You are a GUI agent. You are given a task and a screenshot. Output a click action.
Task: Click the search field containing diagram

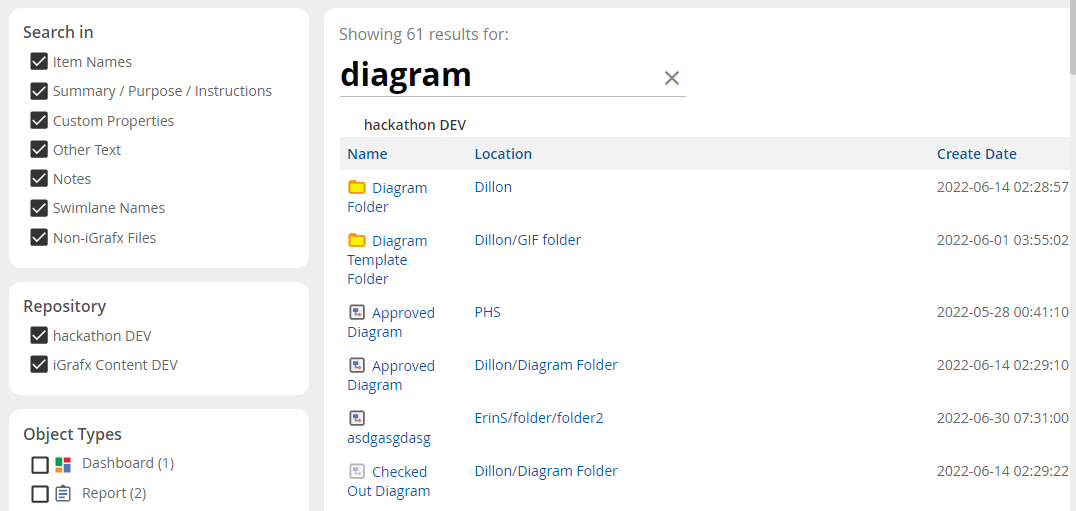tap(495, 76)
